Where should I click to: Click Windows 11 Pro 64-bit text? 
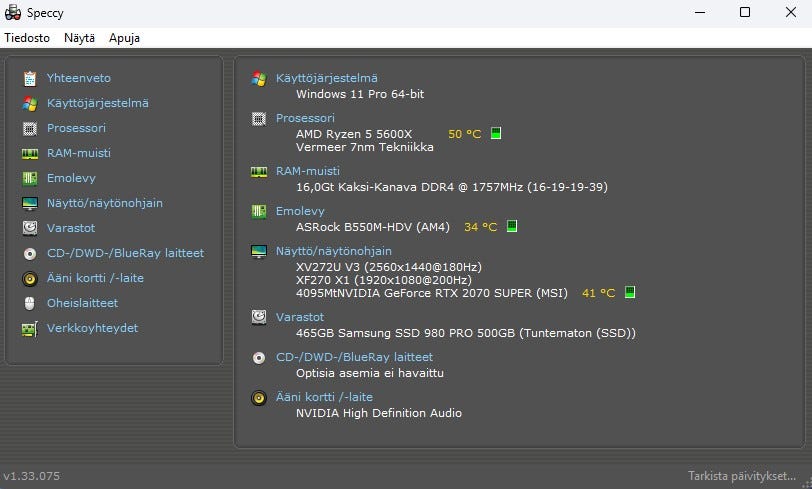[360, 94]
